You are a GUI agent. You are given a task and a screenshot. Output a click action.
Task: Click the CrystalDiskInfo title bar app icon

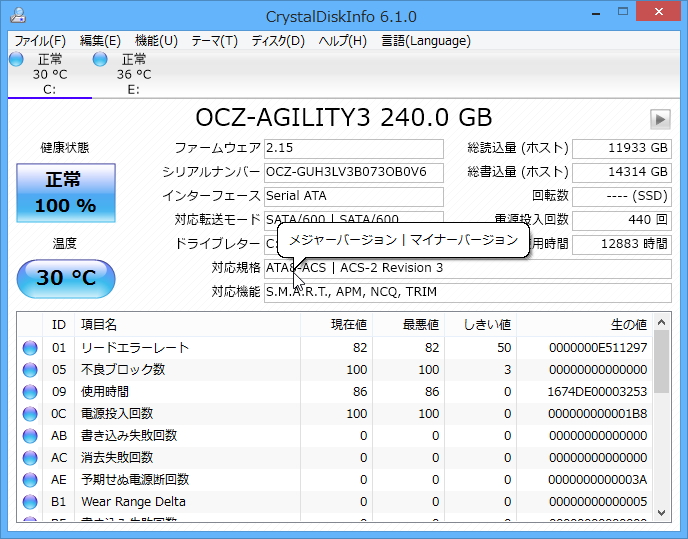18,15
